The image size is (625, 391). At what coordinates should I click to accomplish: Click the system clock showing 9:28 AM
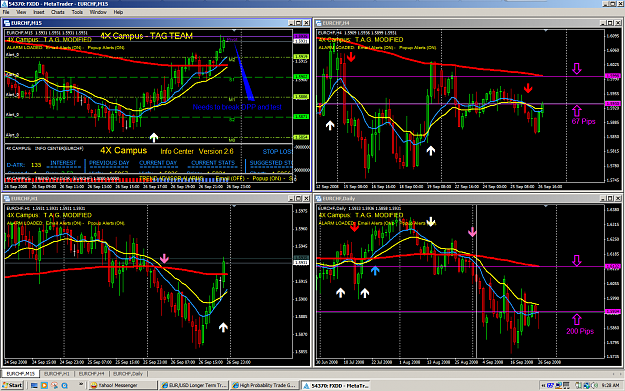pos(610,385)
